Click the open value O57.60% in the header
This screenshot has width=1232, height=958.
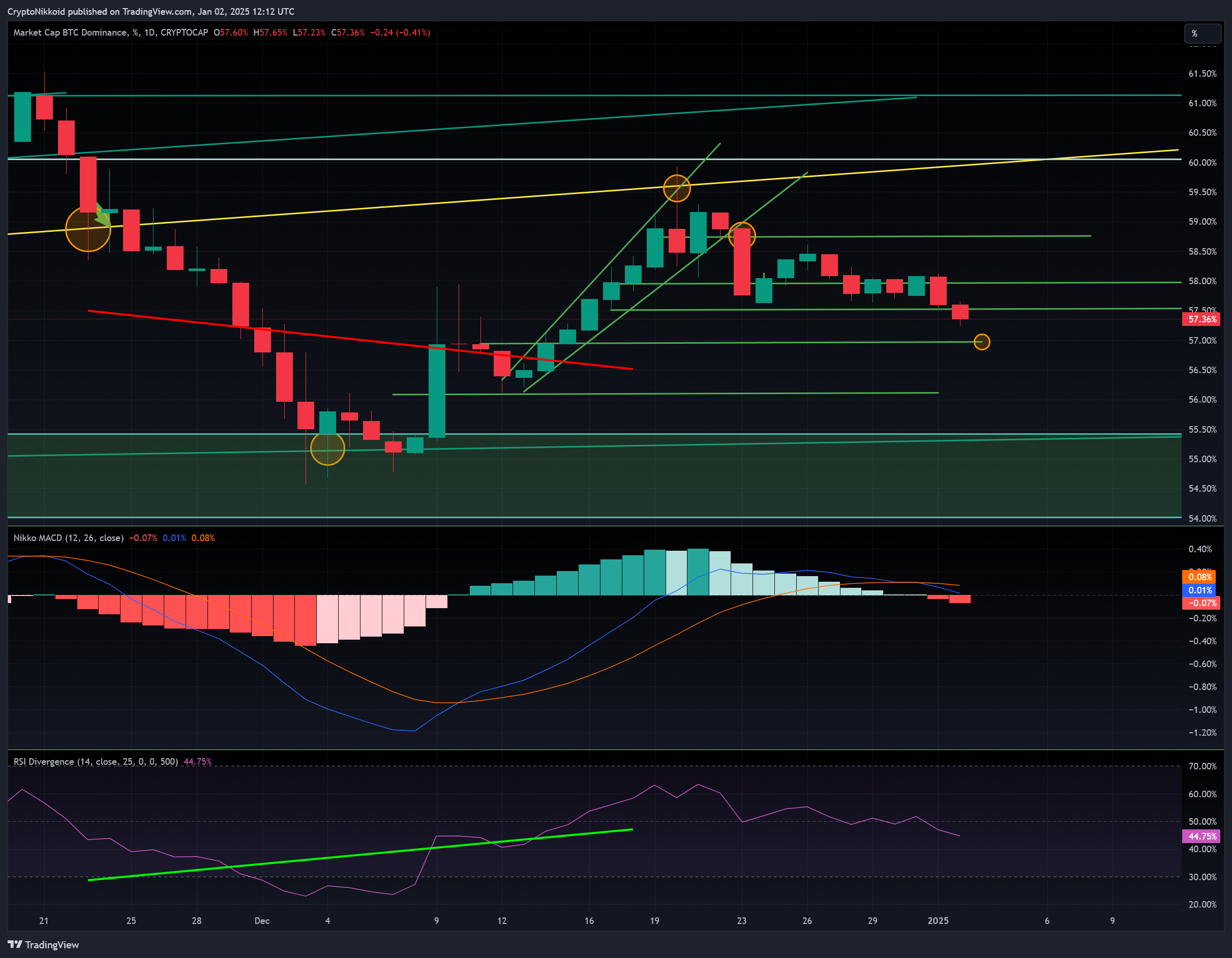pyautogui.click(x=231, y=33)
